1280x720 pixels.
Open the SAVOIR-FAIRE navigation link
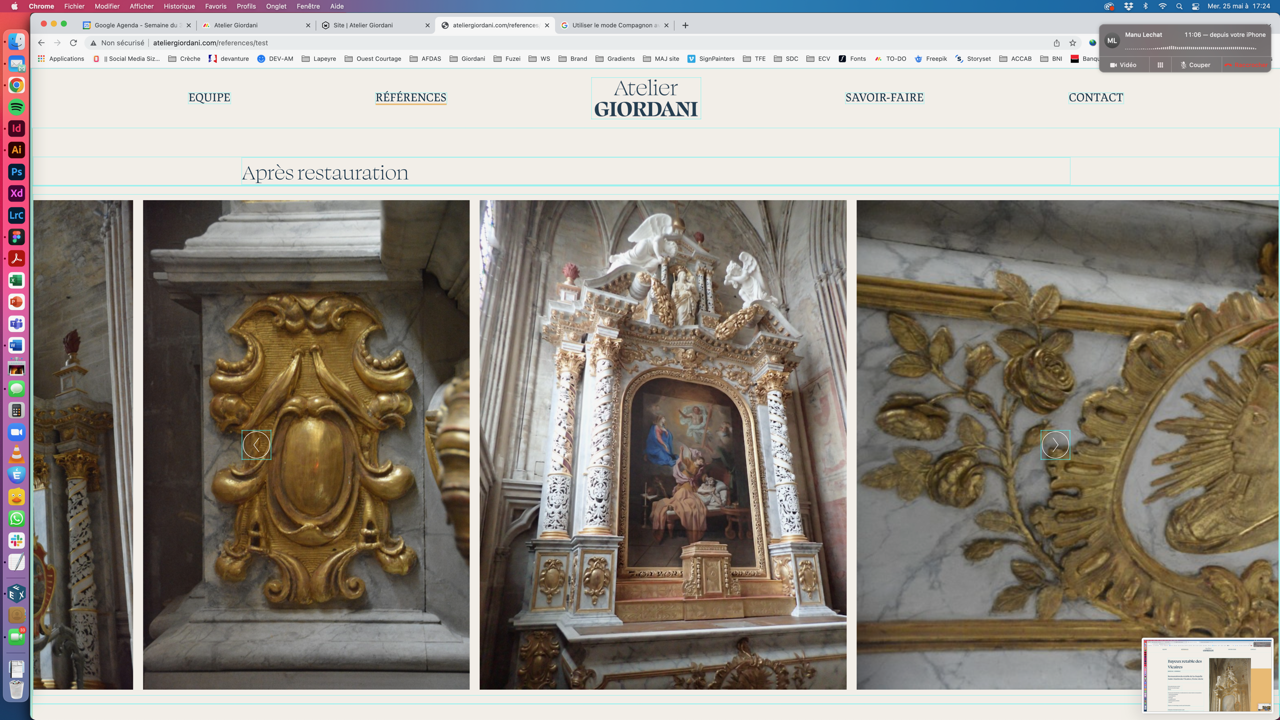[x=884, y=97]
